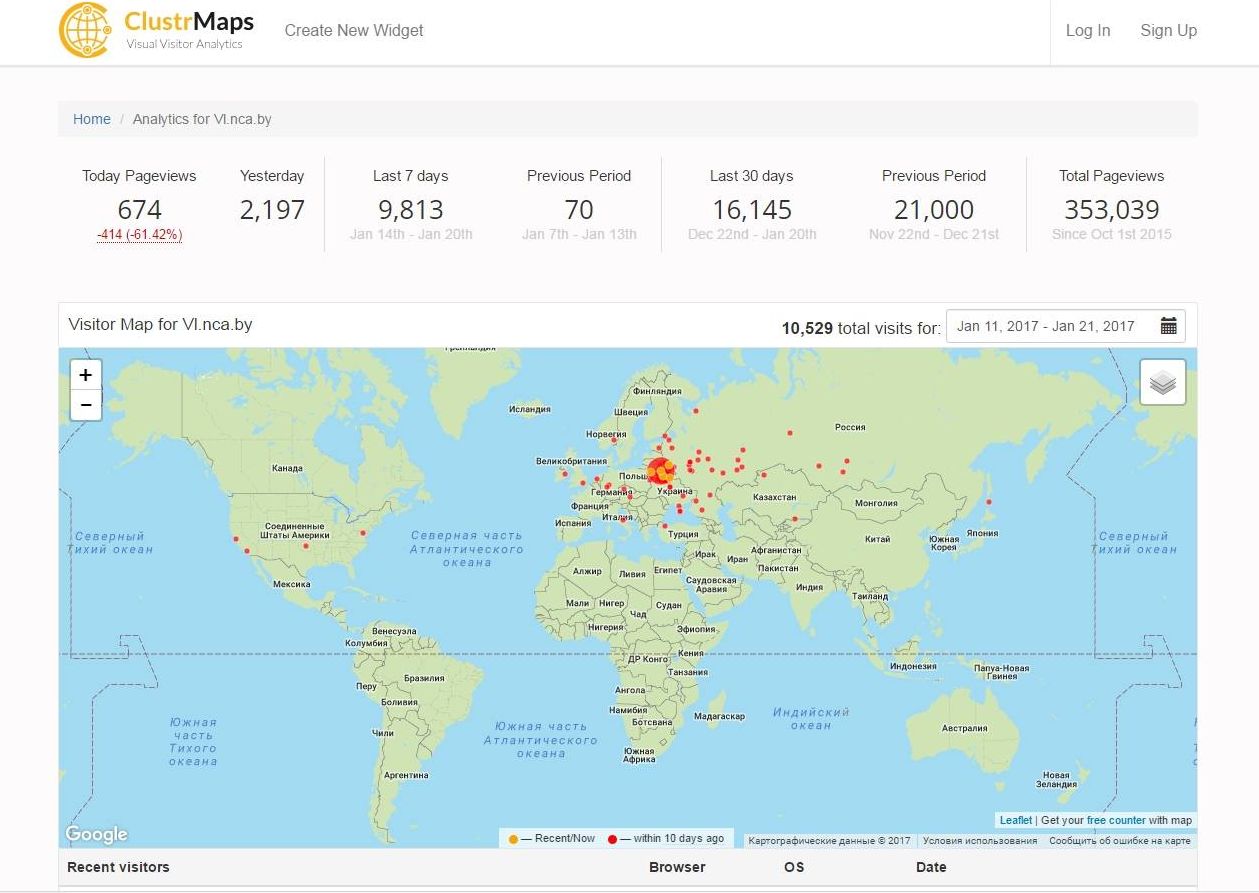This screenshot has width=1259, height=893.
Task: Click the Google logo on map
Action: click(x=97, y=834)
